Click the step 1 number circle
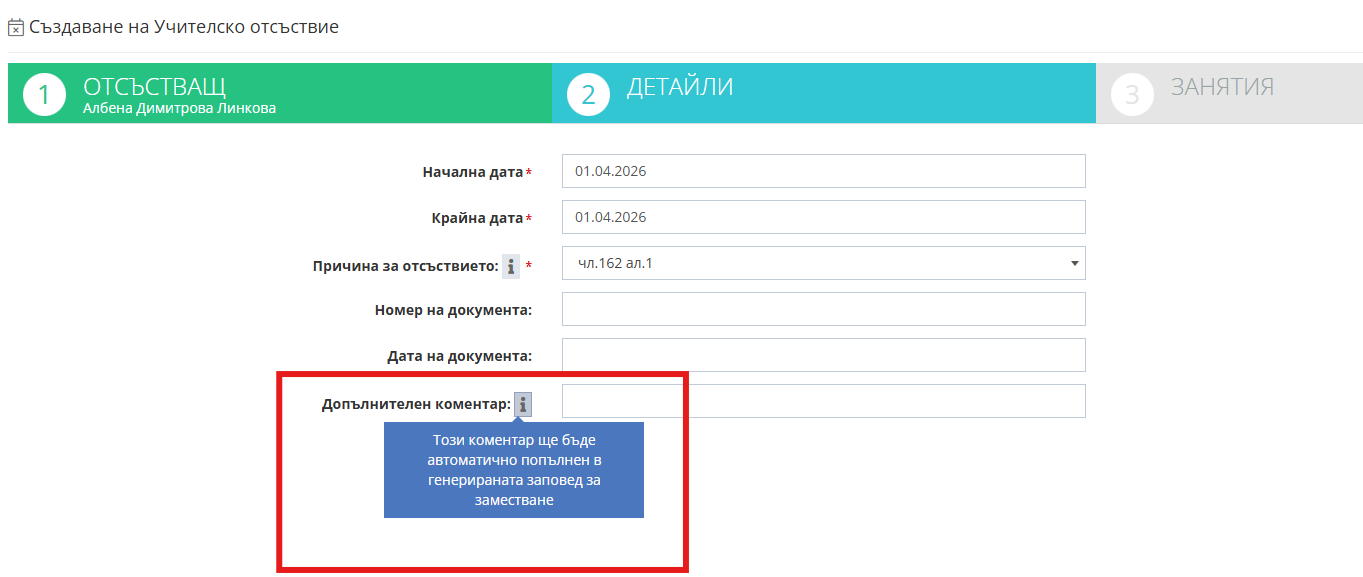1363x577 pixels. tap(44, 95)
